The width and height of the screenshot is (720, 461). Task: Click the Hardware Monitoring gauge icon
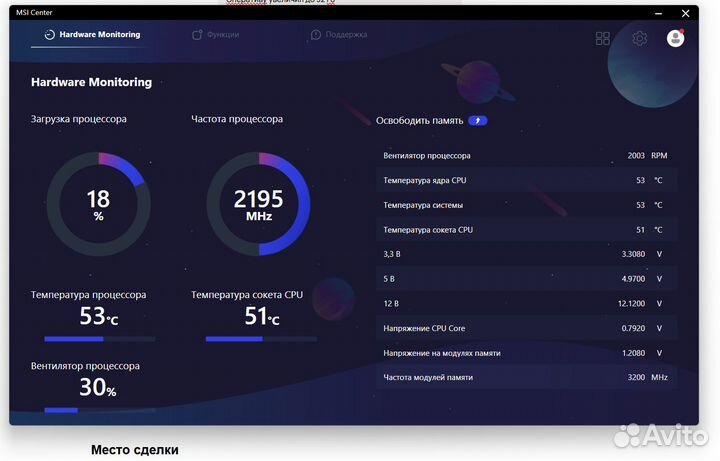49,34
